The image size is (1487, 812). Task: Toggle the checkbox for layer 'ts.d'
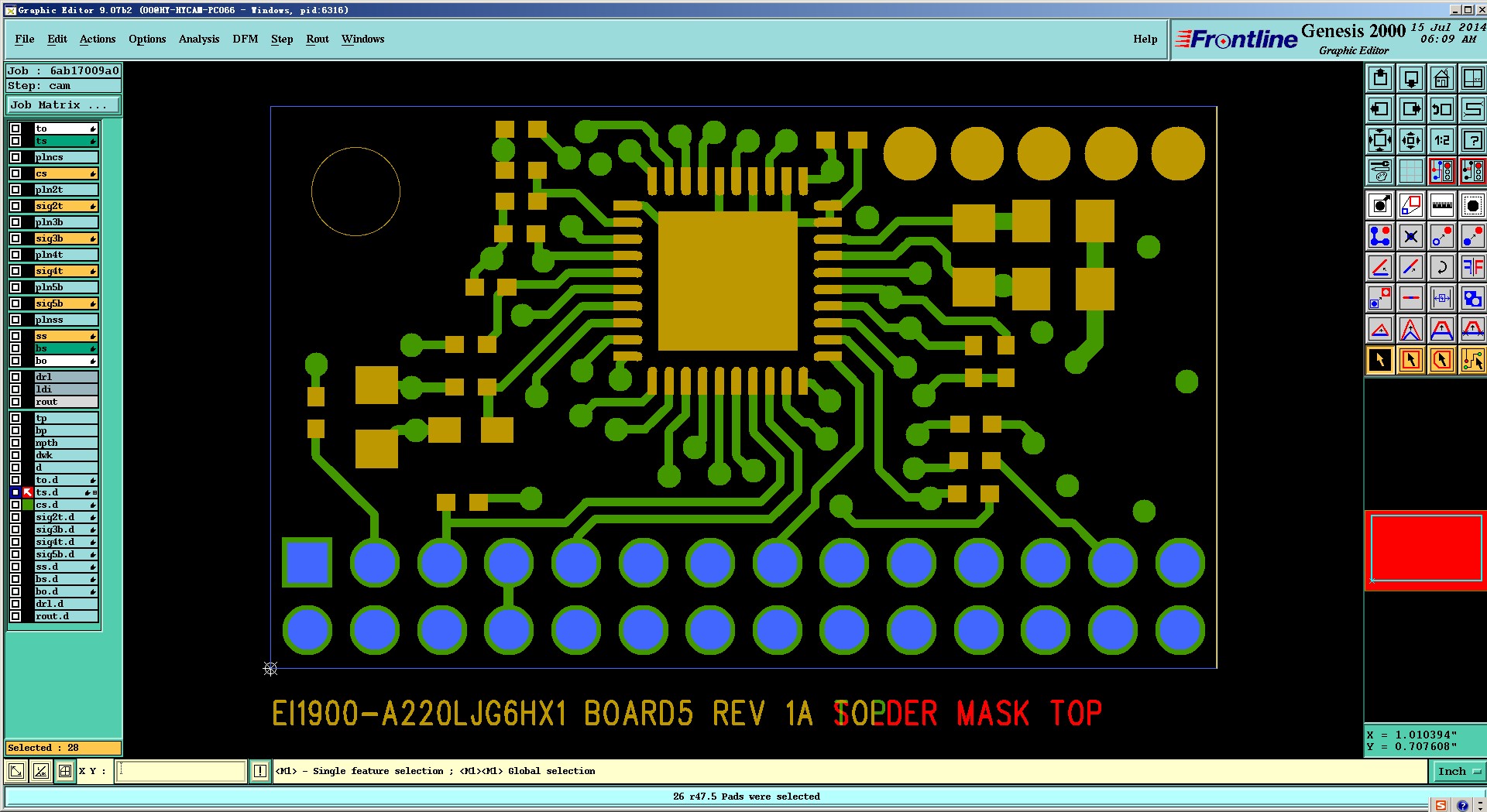tap(15, 492)
